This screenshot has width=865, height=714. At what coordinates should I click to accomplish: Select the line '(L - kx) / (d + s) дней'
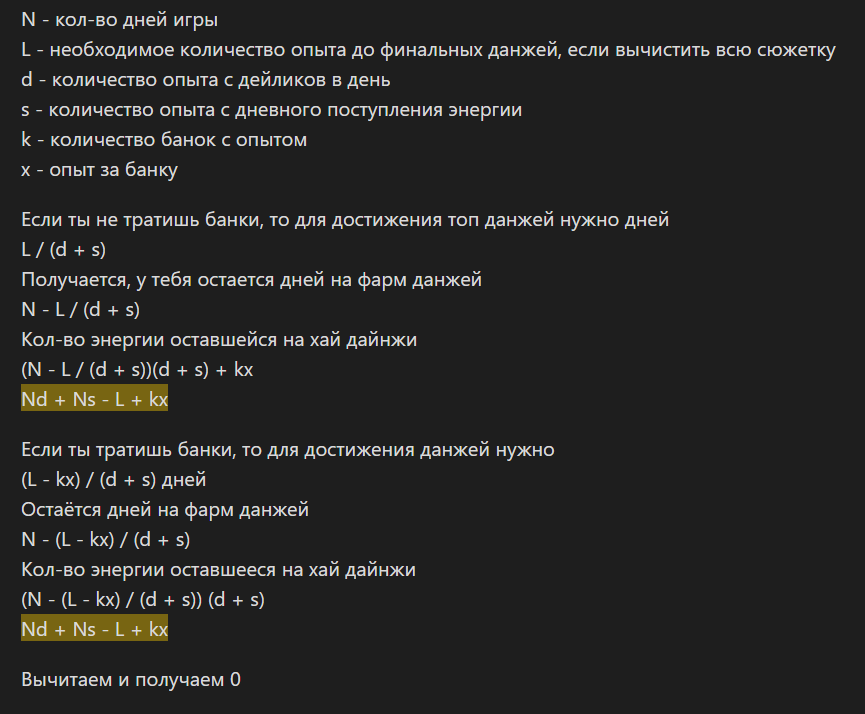113,480
